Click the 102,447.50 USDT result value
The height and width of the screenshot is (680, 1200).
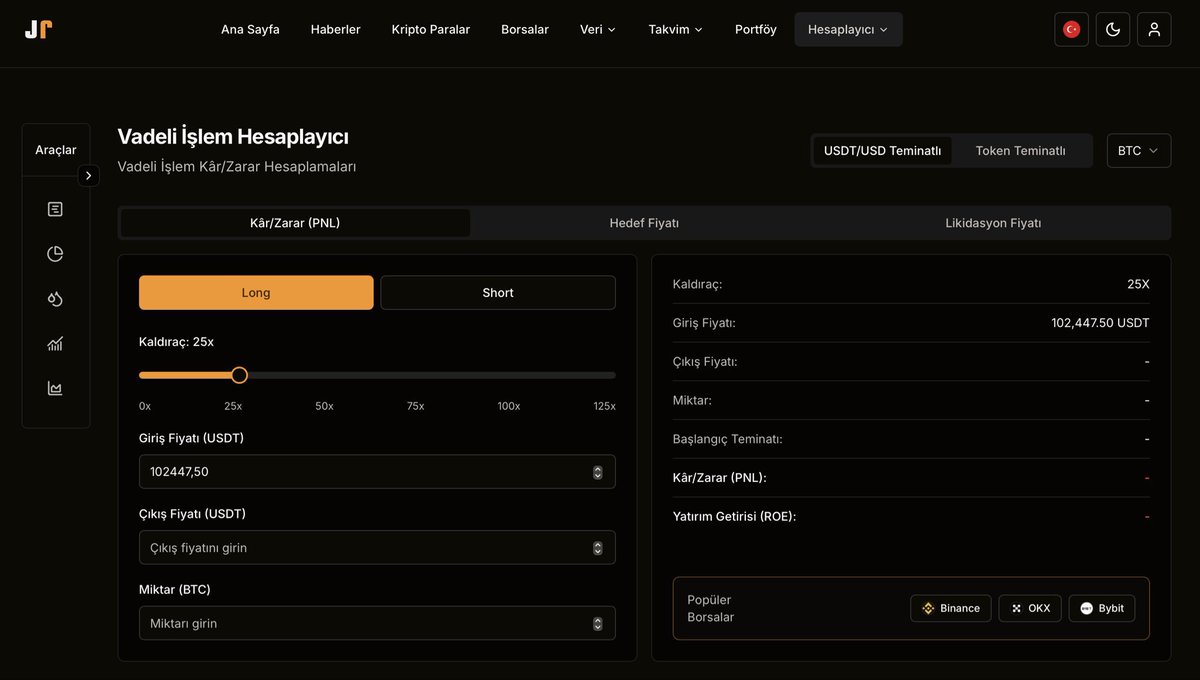pyautogui.click(x=1100, y=323)
